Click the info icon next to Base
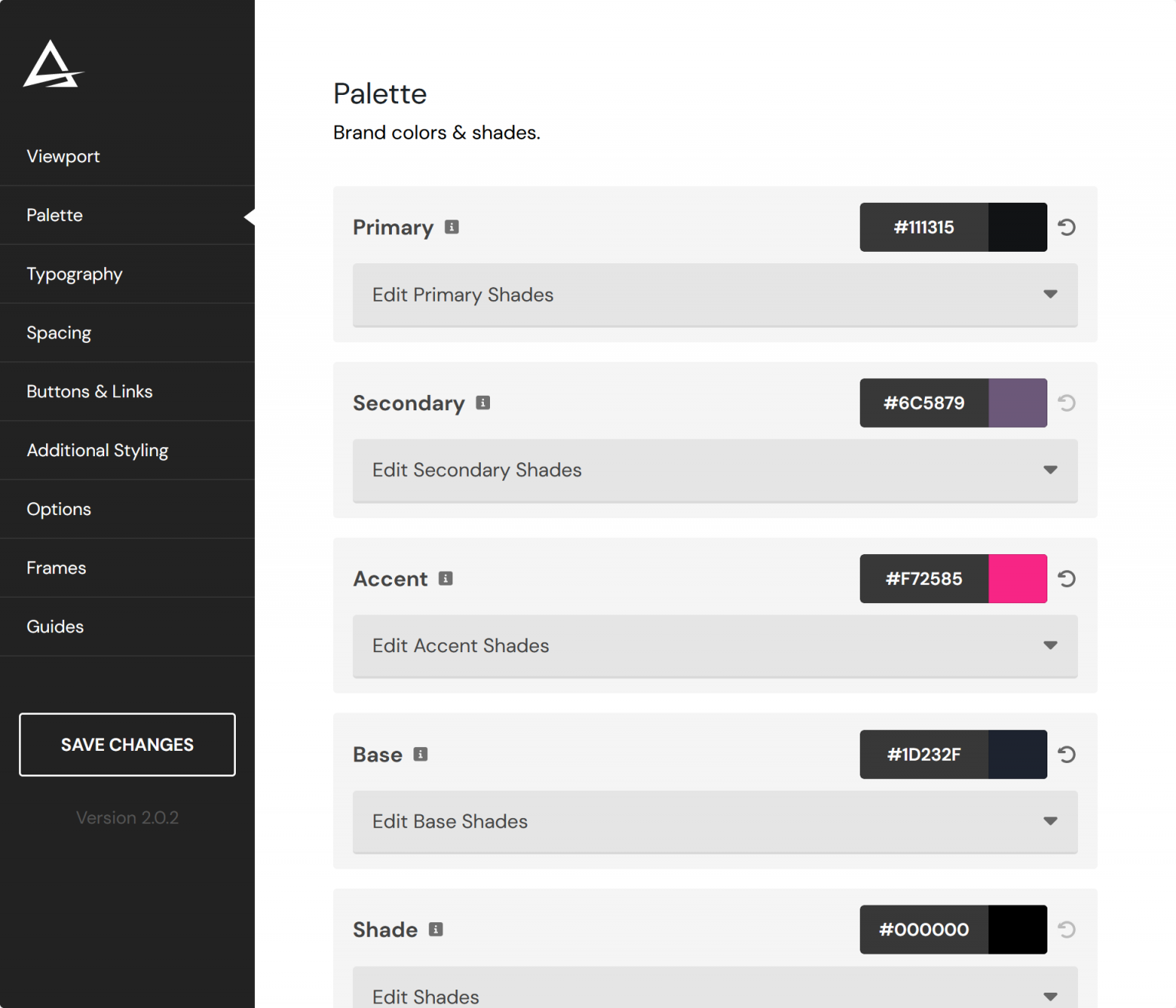1176x1008 pixels. click(x=420, y=755)
